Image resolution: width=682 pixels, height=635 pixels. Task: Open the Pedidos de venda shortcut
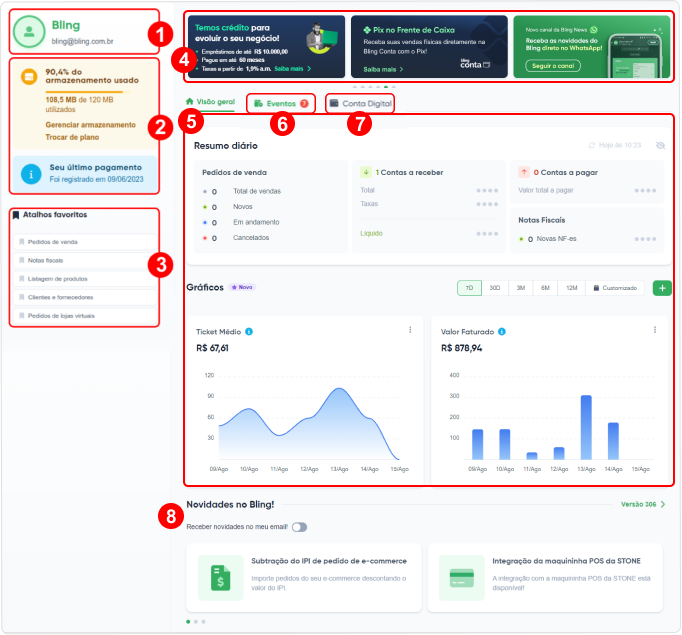[x=85, y=242]
